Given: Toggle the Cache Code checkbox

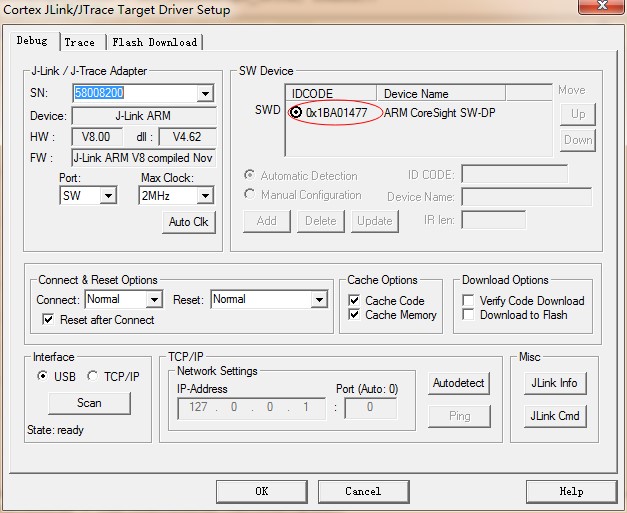Looking at the screenshot, I should tap(354, 300).
